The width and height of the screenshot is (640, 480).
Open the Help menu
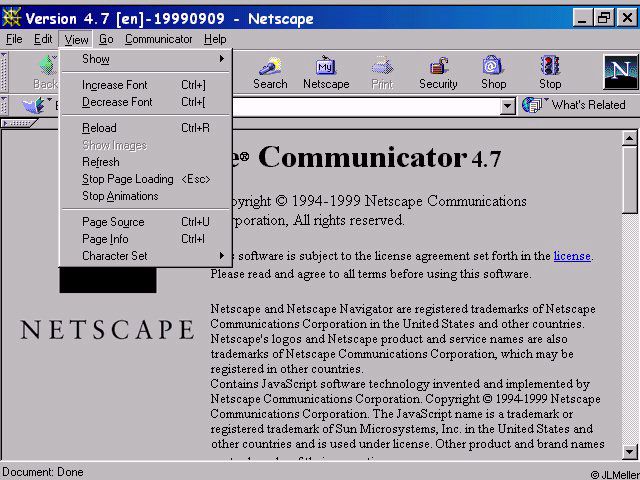tap(215, 39)
